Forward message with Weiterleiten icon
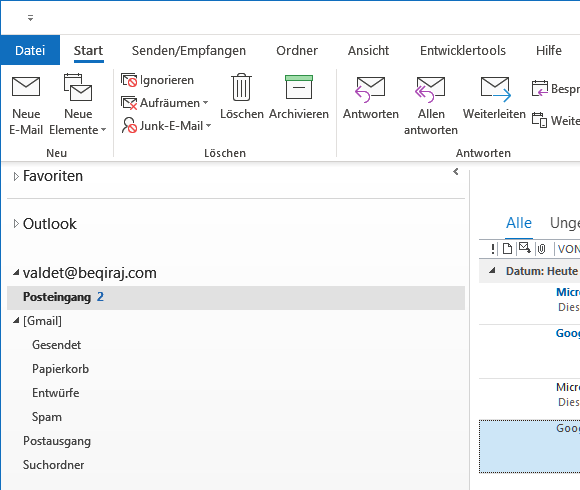Viewport: 580px width, 490px height. point(496,89)
